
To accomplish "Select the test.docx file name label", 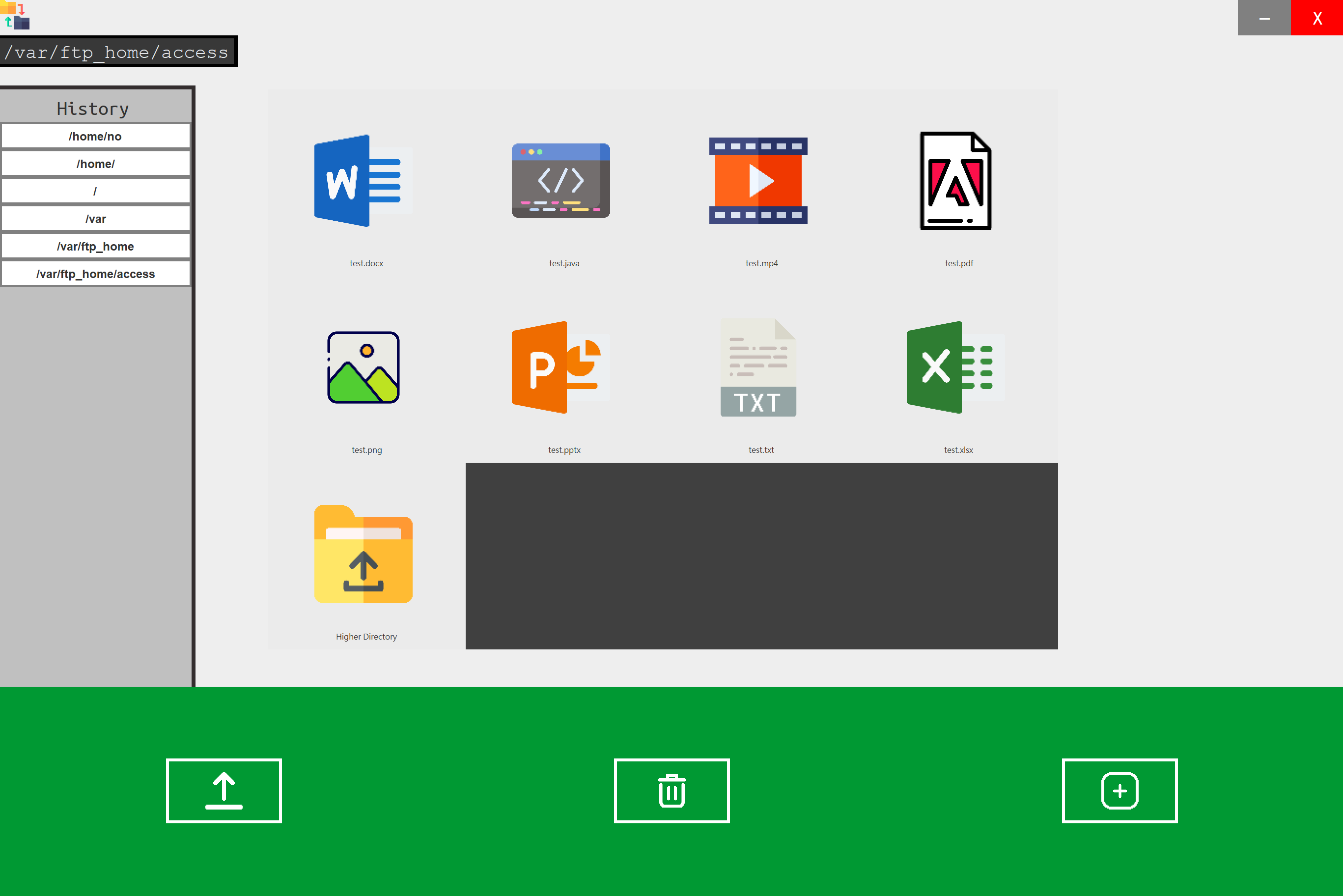I will 366,263.
